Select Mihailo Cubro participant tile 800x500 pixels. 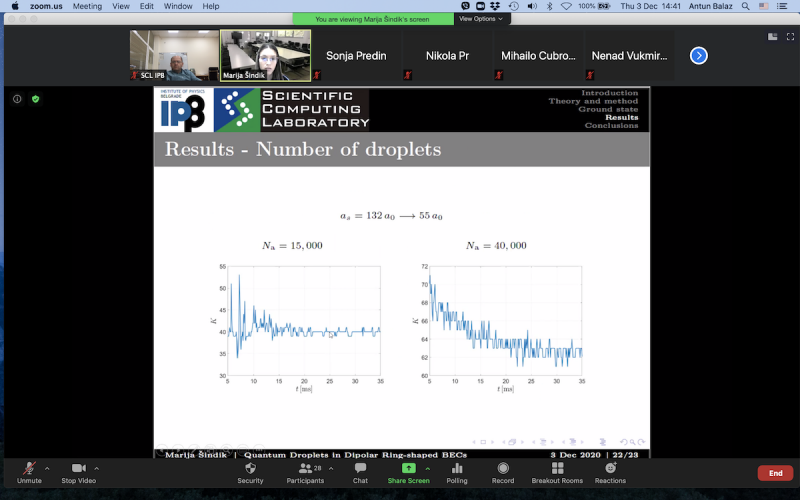point(538,55)
